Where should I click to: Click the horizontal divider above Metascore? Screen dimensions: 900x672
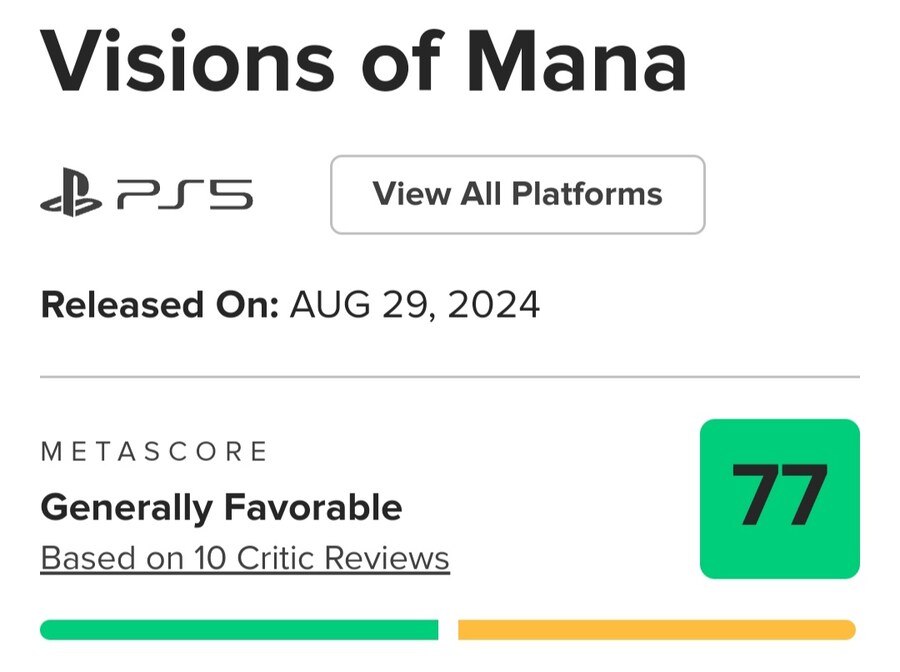pyautogui.click(x=450, y=377)
